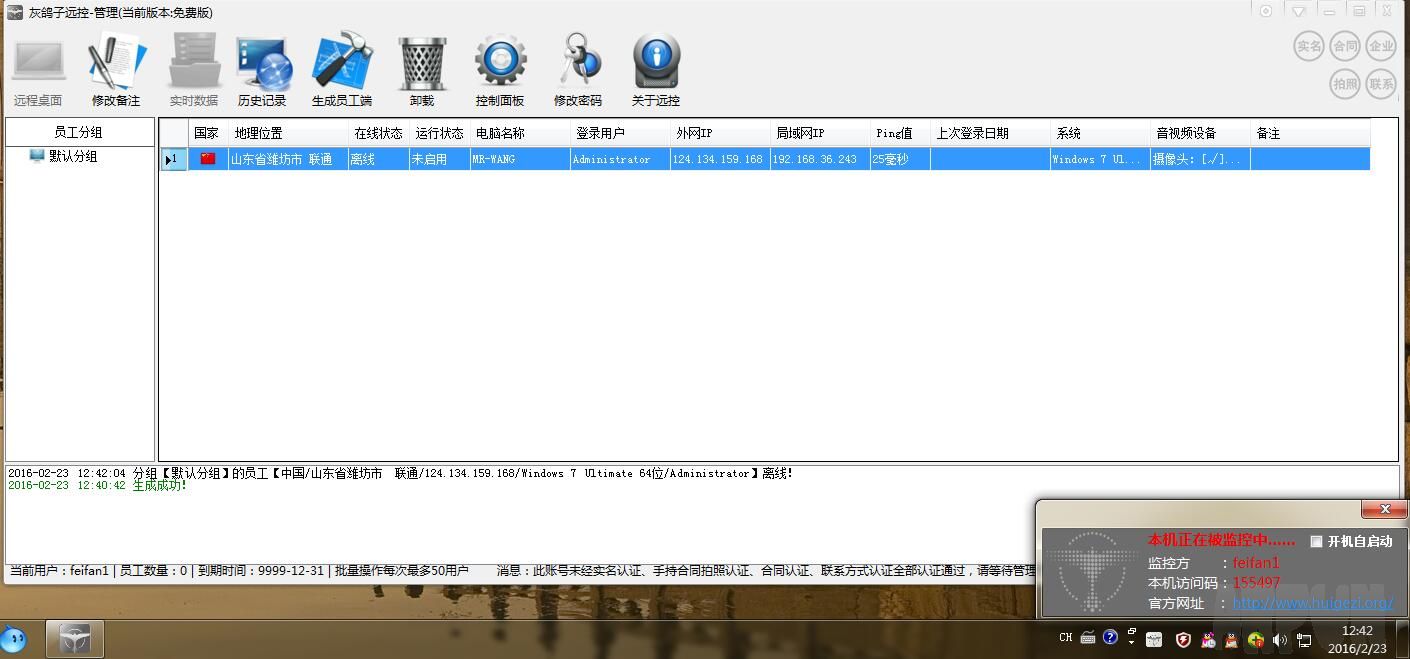This screenshot has height=659, width=1410.
Task: Click the 未启用 run status cell
Action: (x=439, y=159)
